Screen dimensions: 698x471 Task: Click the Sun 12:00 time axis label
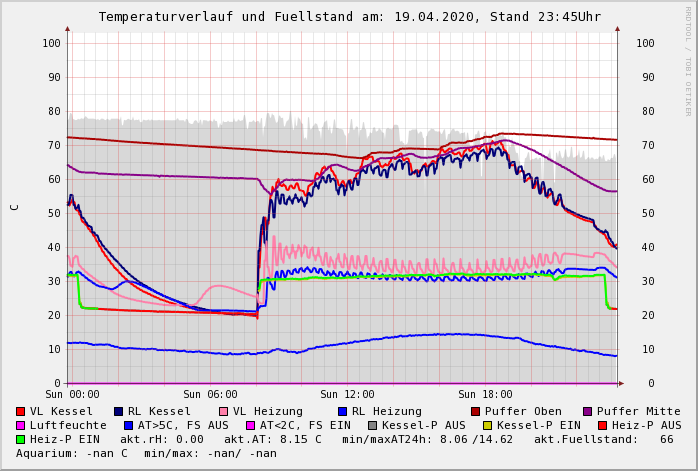(347, 395)
